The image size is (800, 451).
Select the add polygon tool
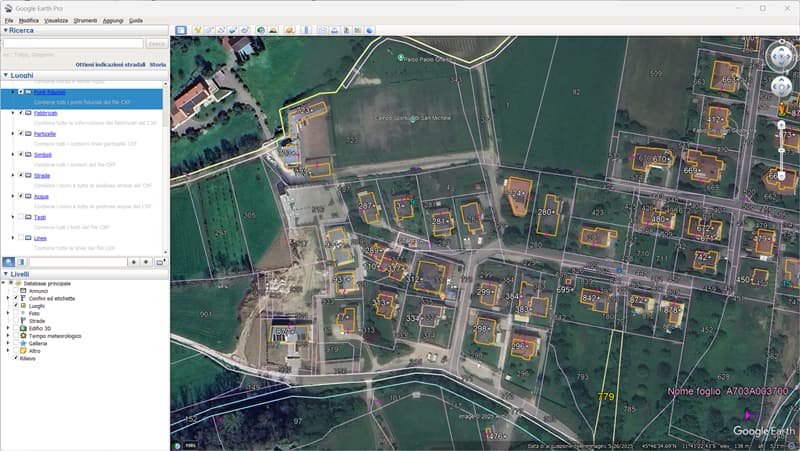[209, 30]
